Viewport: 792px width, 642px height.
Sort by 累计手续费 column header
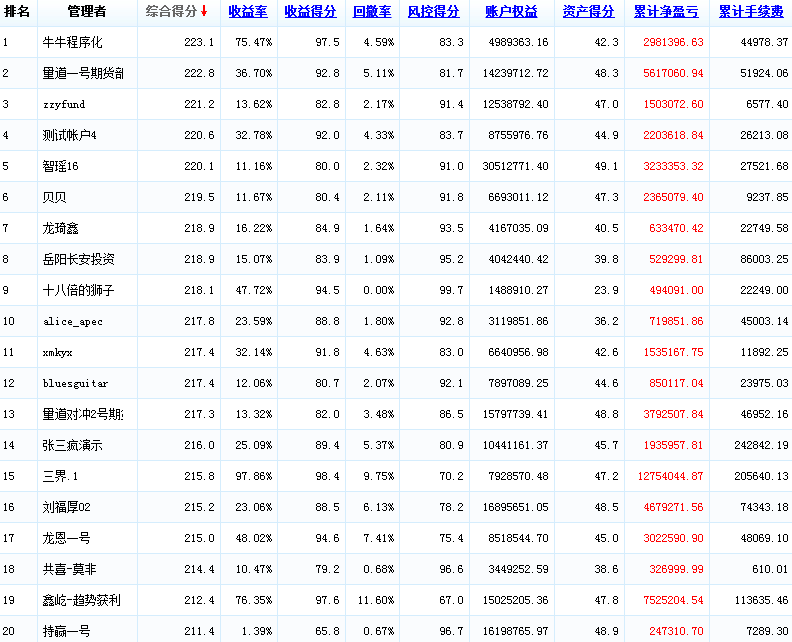(751, 12)
